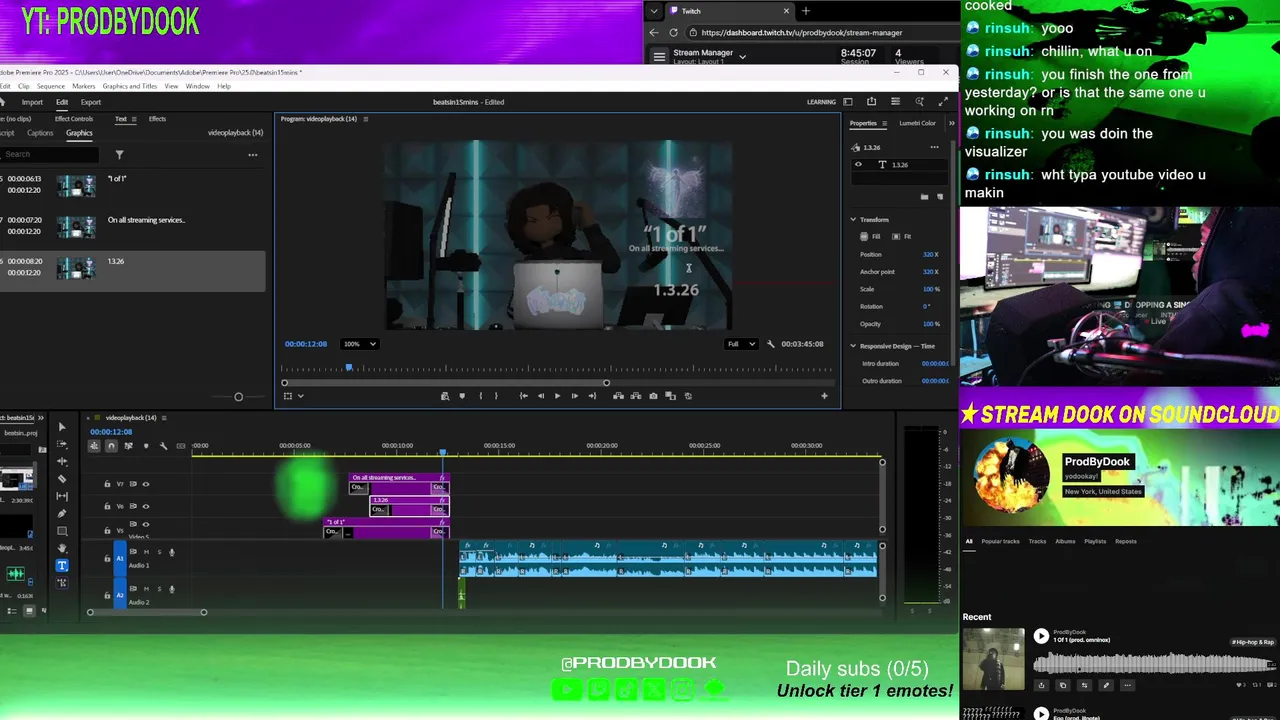This screenshot has height=720, width=1280.
Task: Click the Extract button in Program monitor
Action: pyautogui.click(x=635, y=396)
